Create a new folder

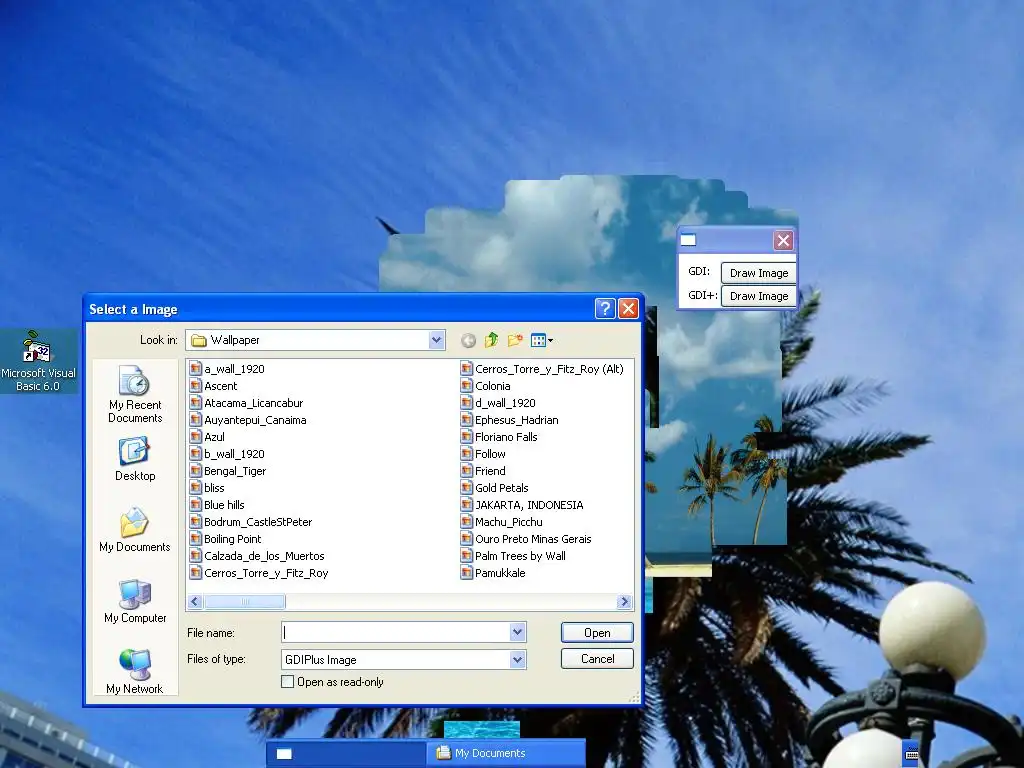click(515, 340)
